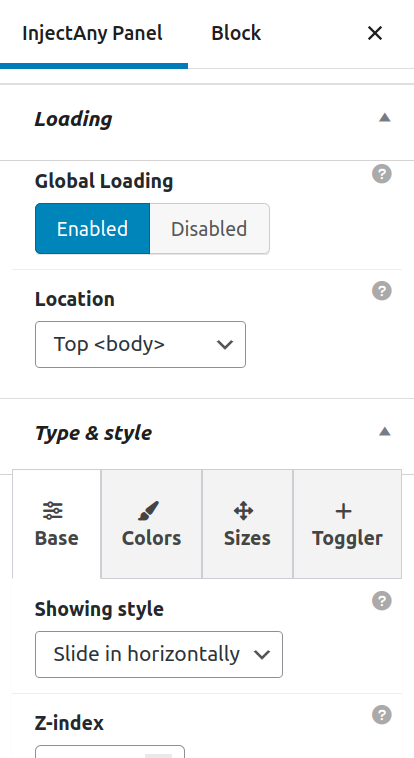Open the help tooltip for Showing style

pos(382,601)
